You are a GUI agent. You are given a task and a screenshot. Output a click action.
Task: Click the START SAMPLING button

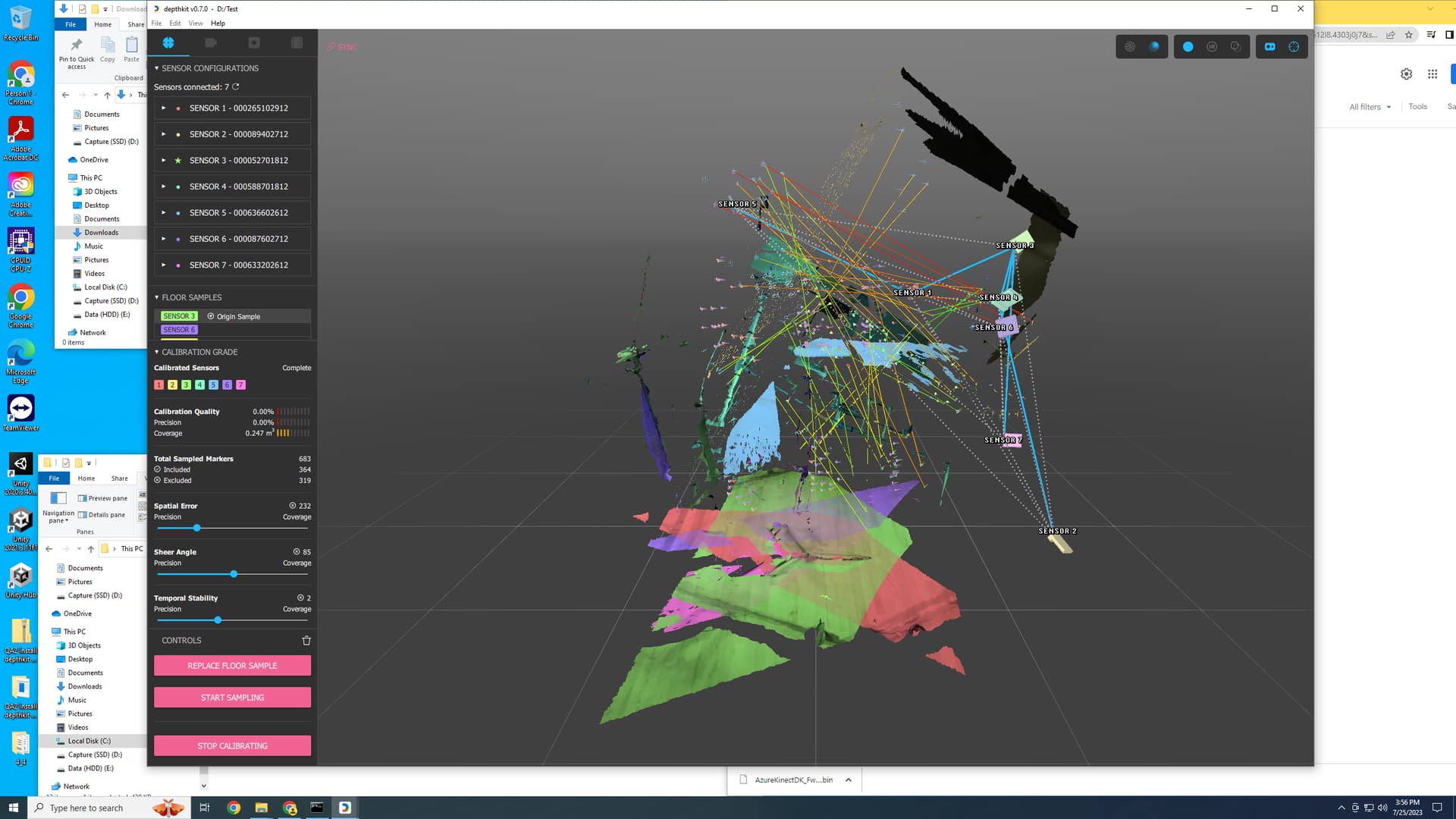pyautogui.click(x=232, y=698)
